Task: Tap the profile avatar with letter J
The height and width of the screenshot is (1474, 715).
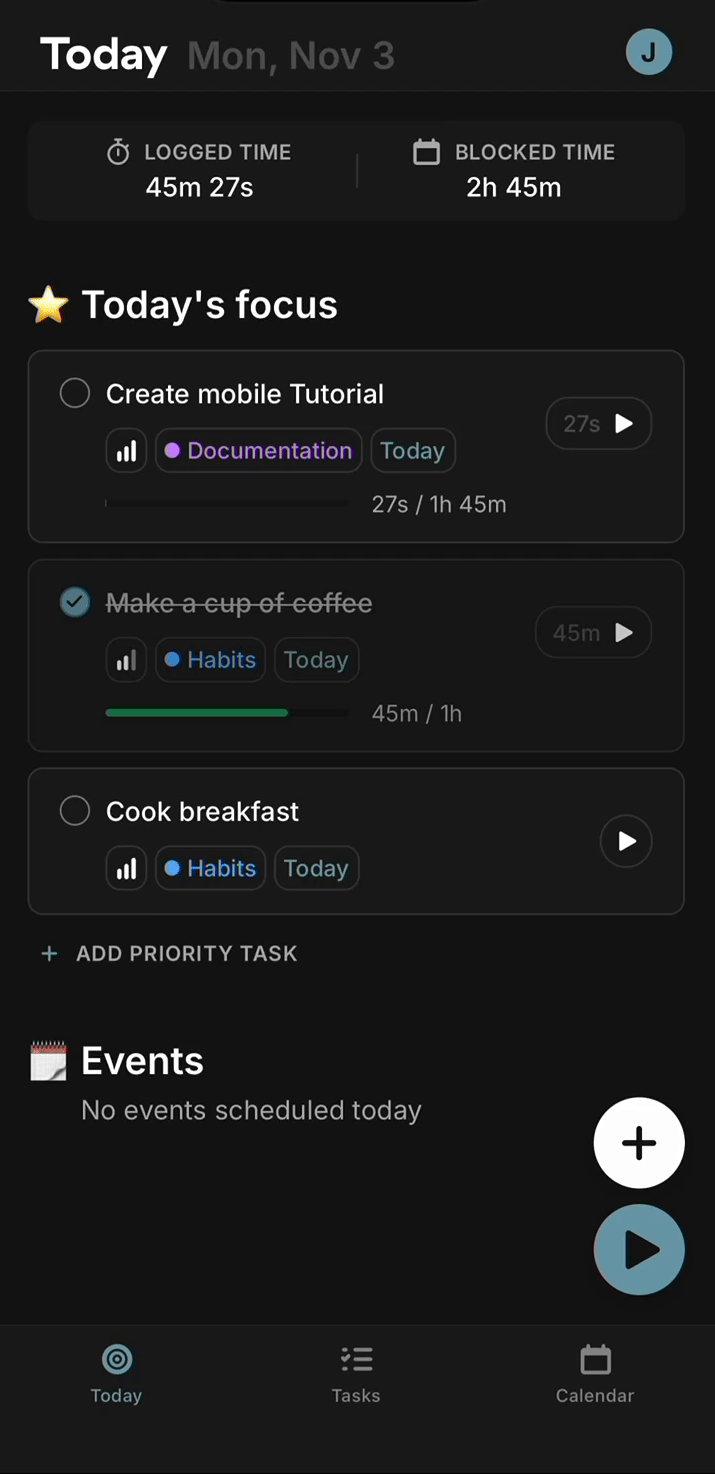Action: [x=649, y=52]
